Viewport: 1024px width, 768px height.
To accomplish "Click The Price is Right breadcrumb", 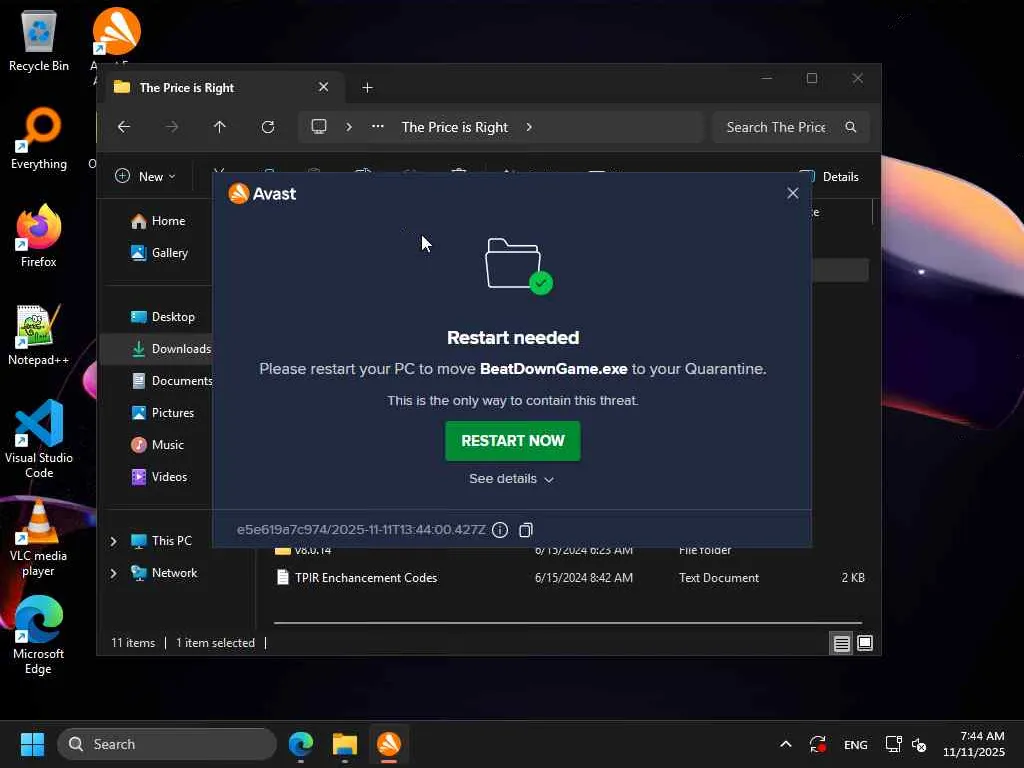I will (x=455, y=127).
